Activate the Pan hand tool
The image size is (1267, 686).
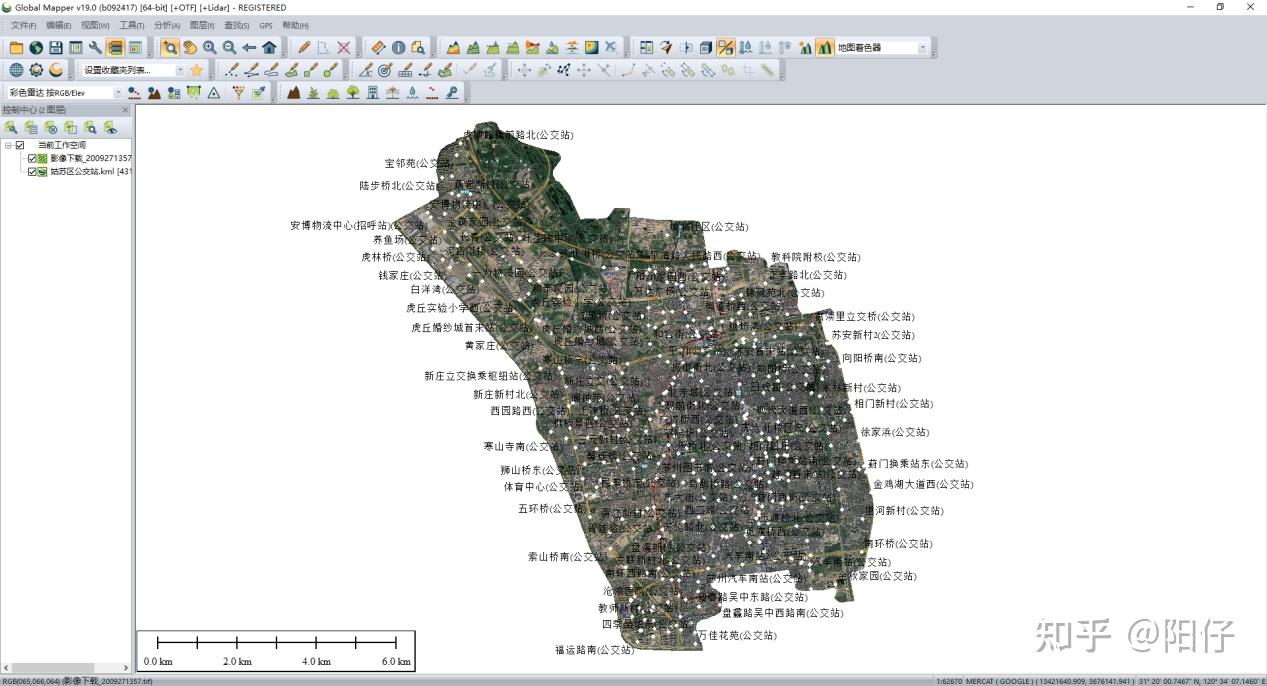tap(188, 46)
